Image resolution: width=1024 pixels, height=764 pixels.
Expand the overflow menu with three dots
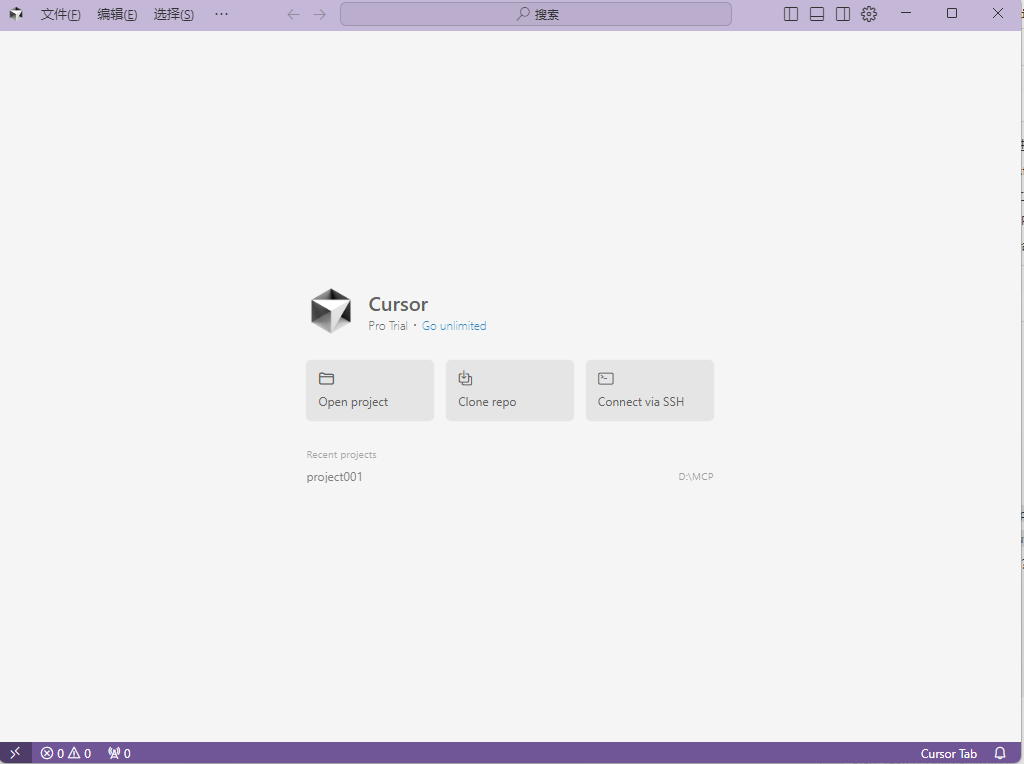click(221, 14)
